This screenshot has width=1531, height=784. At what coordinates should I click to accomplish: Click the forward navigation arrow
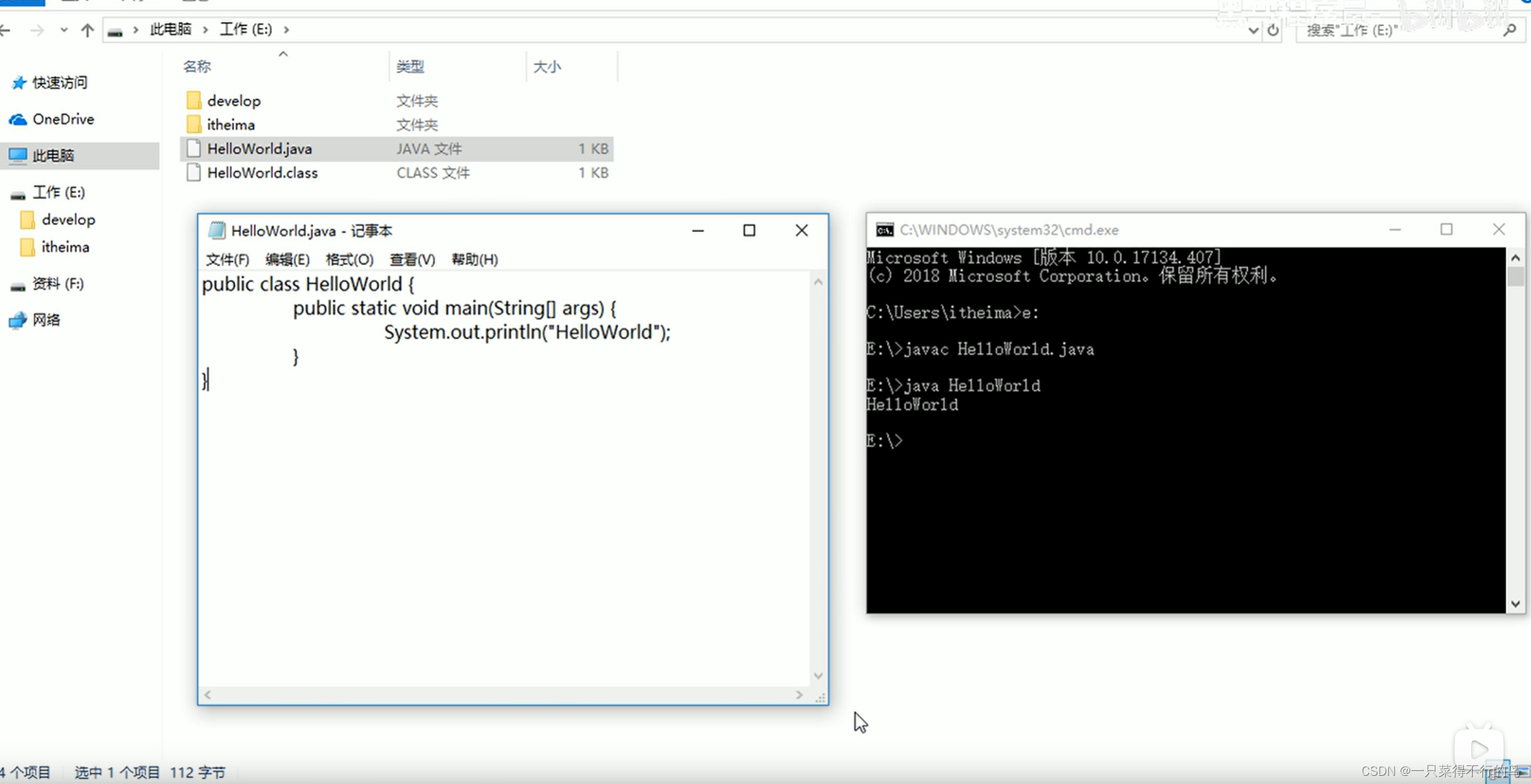click(37, 30)
